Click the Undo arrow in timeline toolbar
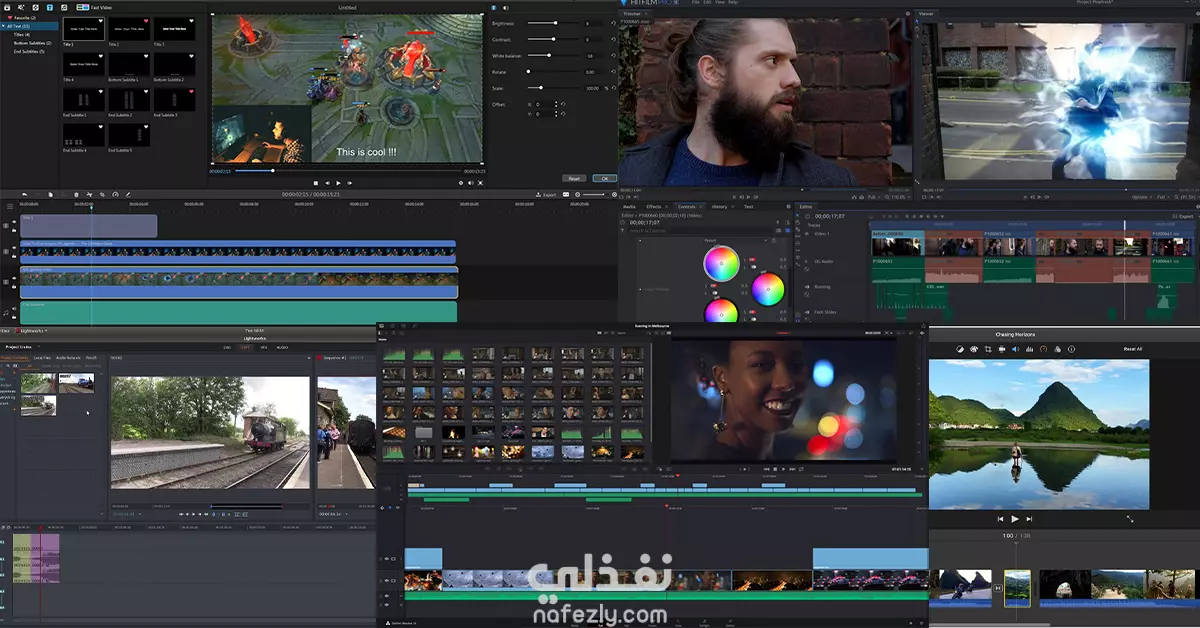The image size is (1200, 628). click(x=23, y=194)
